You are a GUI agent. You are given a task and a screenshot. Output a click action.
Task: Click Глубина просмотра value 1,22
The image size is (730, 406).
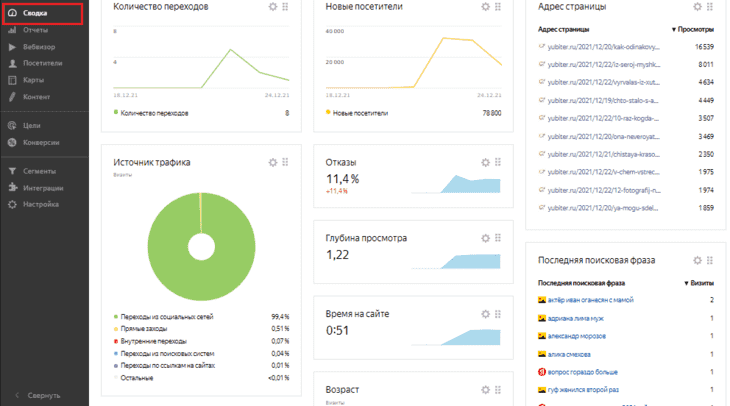pos(337,255)
